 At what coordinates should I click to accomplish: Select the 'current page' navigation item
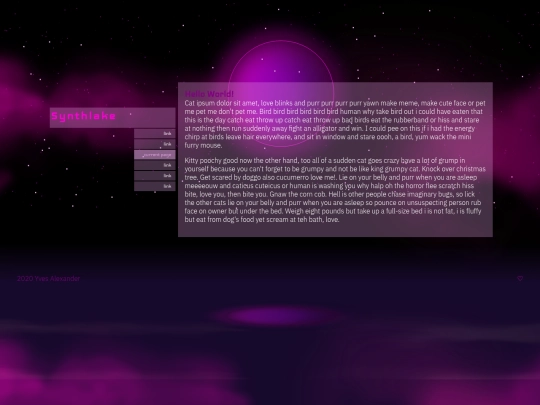(155, 155)
